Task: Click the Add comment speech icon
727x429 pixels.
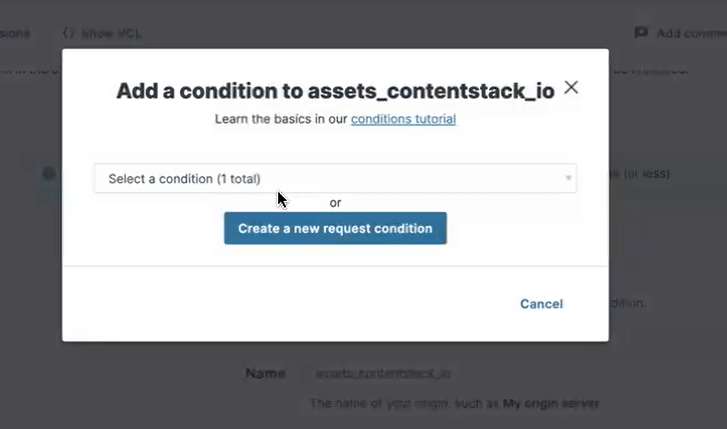Action: [641, 33]
